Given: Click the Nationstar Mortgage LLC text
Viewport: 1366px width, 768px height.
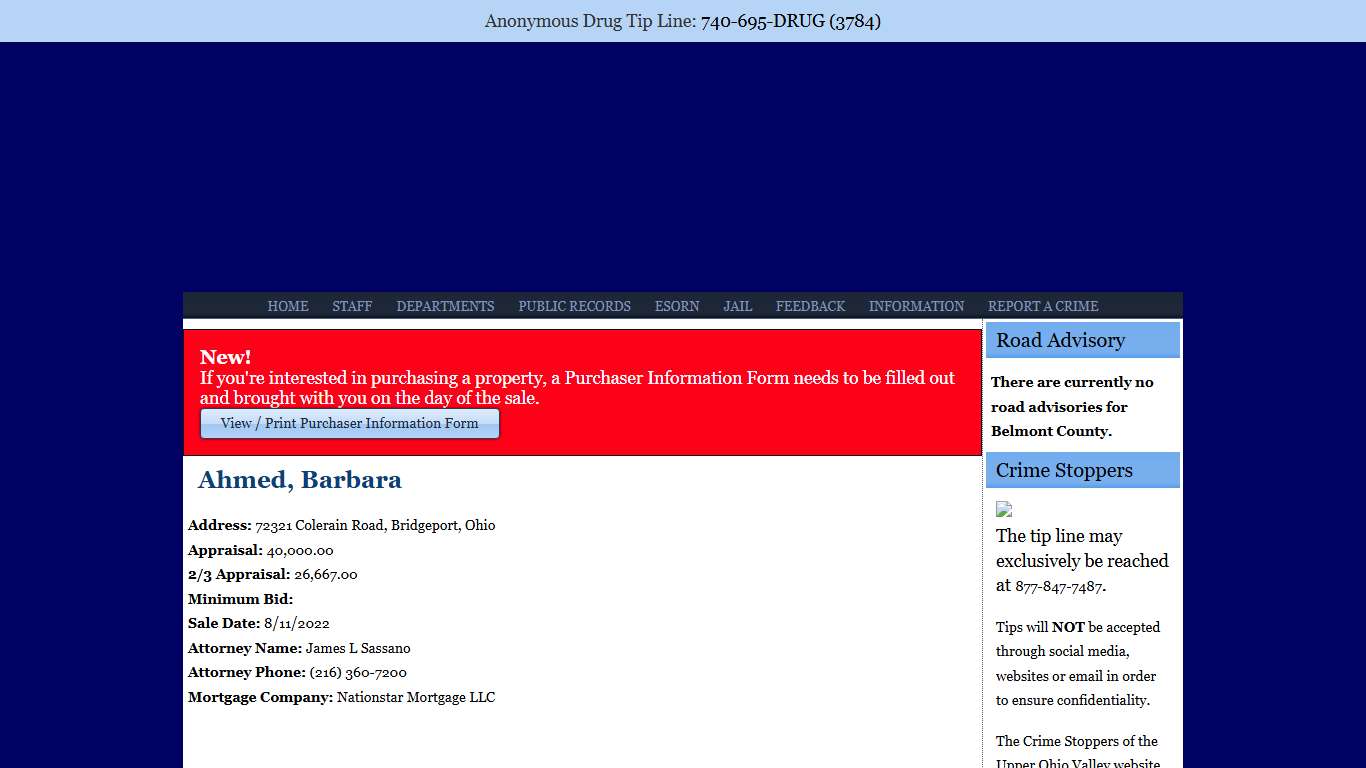Looking at the screenshot, I should 415,698.
